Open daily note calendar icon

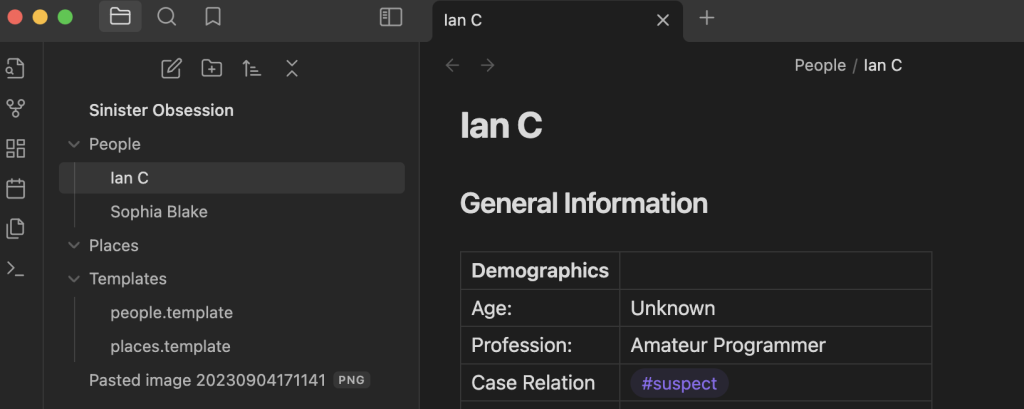point(15,189)
